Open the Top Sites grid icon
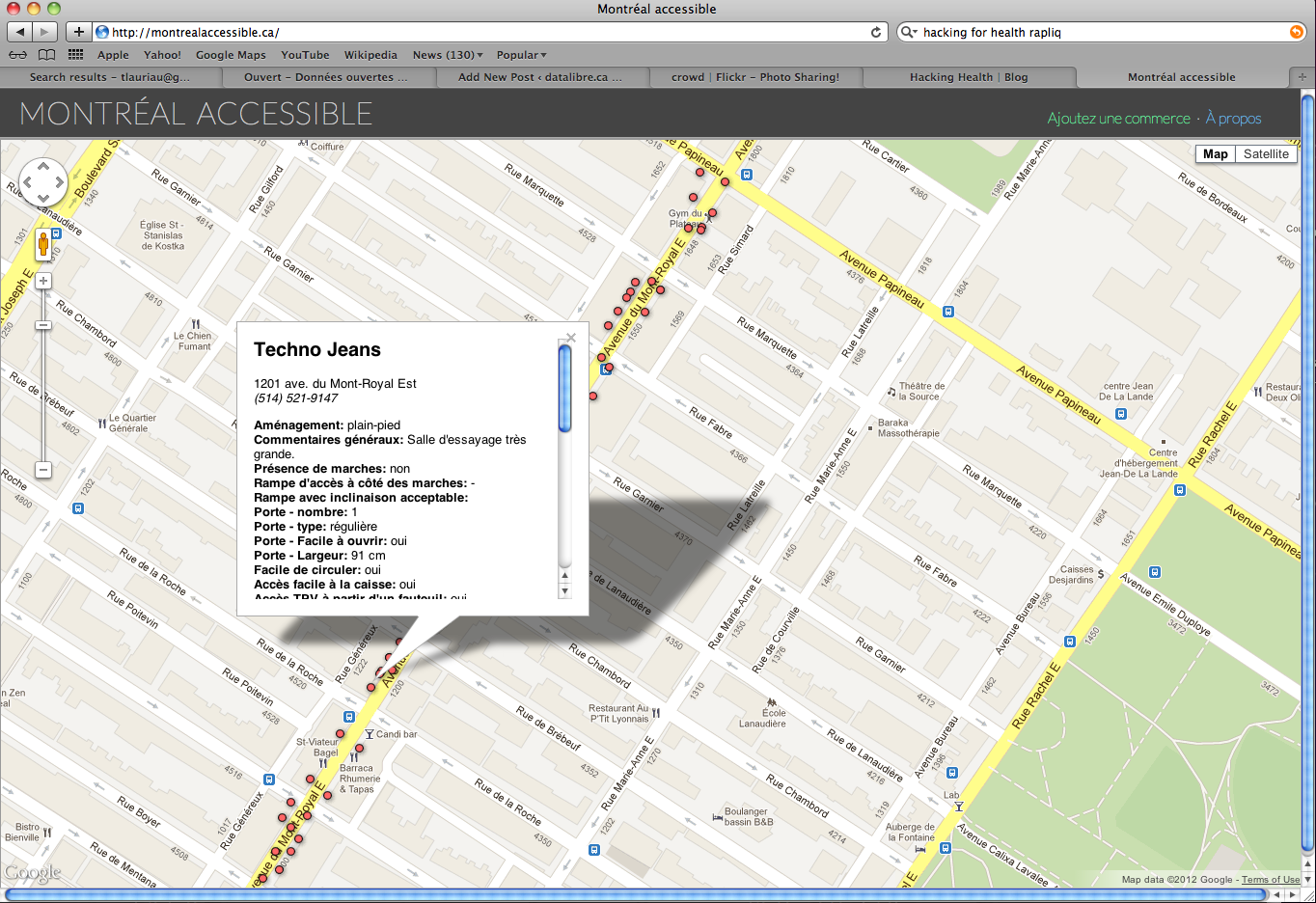The width and height of the screenshot is (1316, 903). pos(76,55)
